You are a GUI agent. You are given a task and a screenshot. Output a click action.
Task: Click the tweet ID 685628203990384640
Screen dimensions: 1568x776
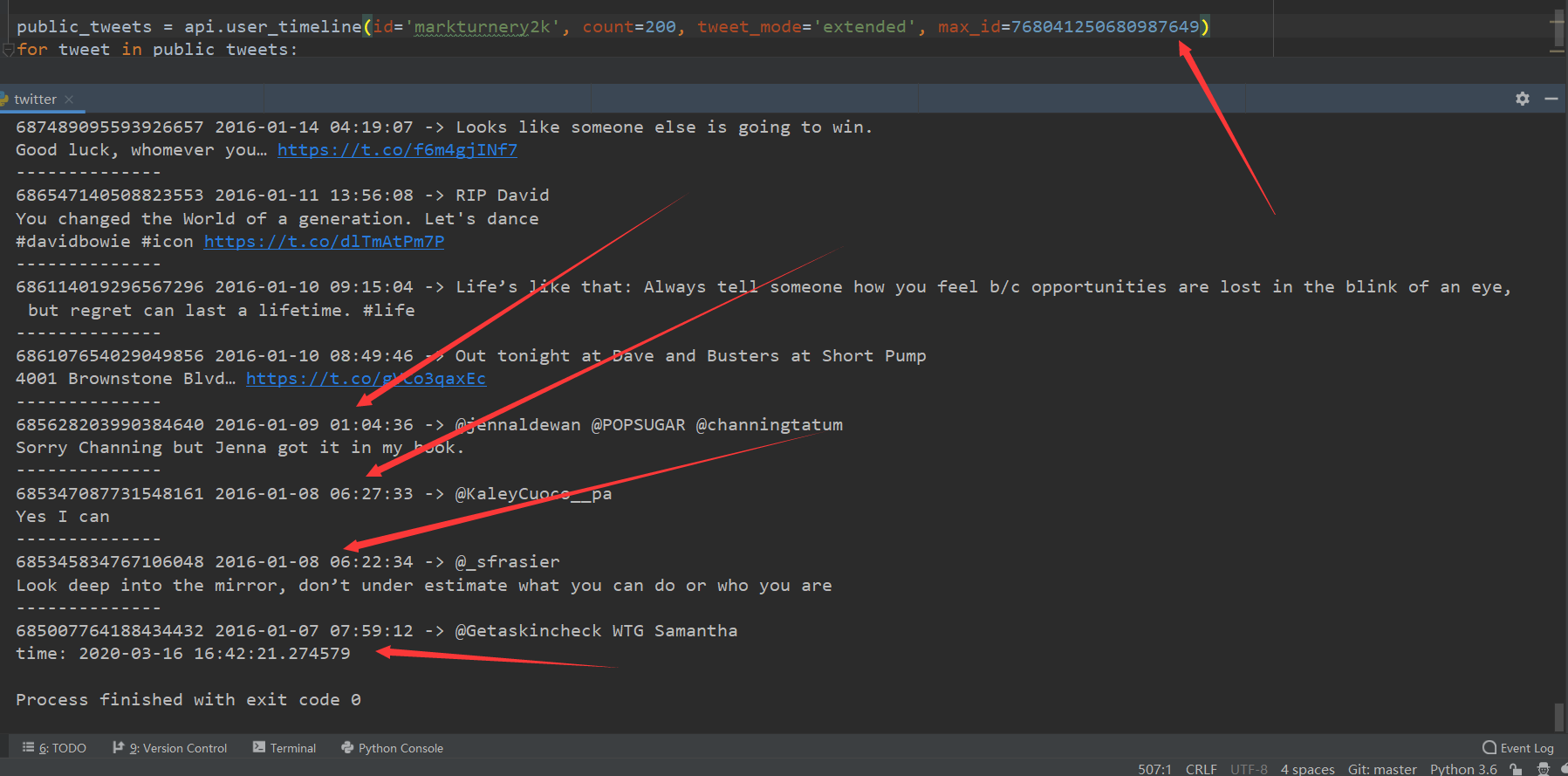click(x=110, y=425)
